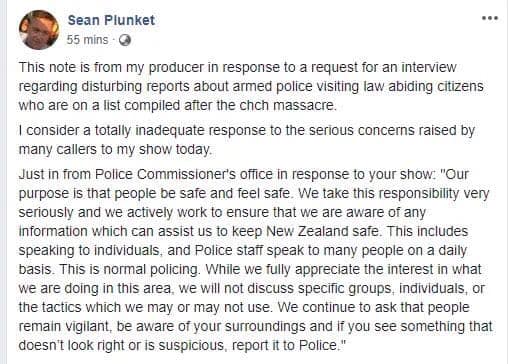
Task: Click the line "This is normal policing"
Action: pyautogui.click(x=250, y=269)
